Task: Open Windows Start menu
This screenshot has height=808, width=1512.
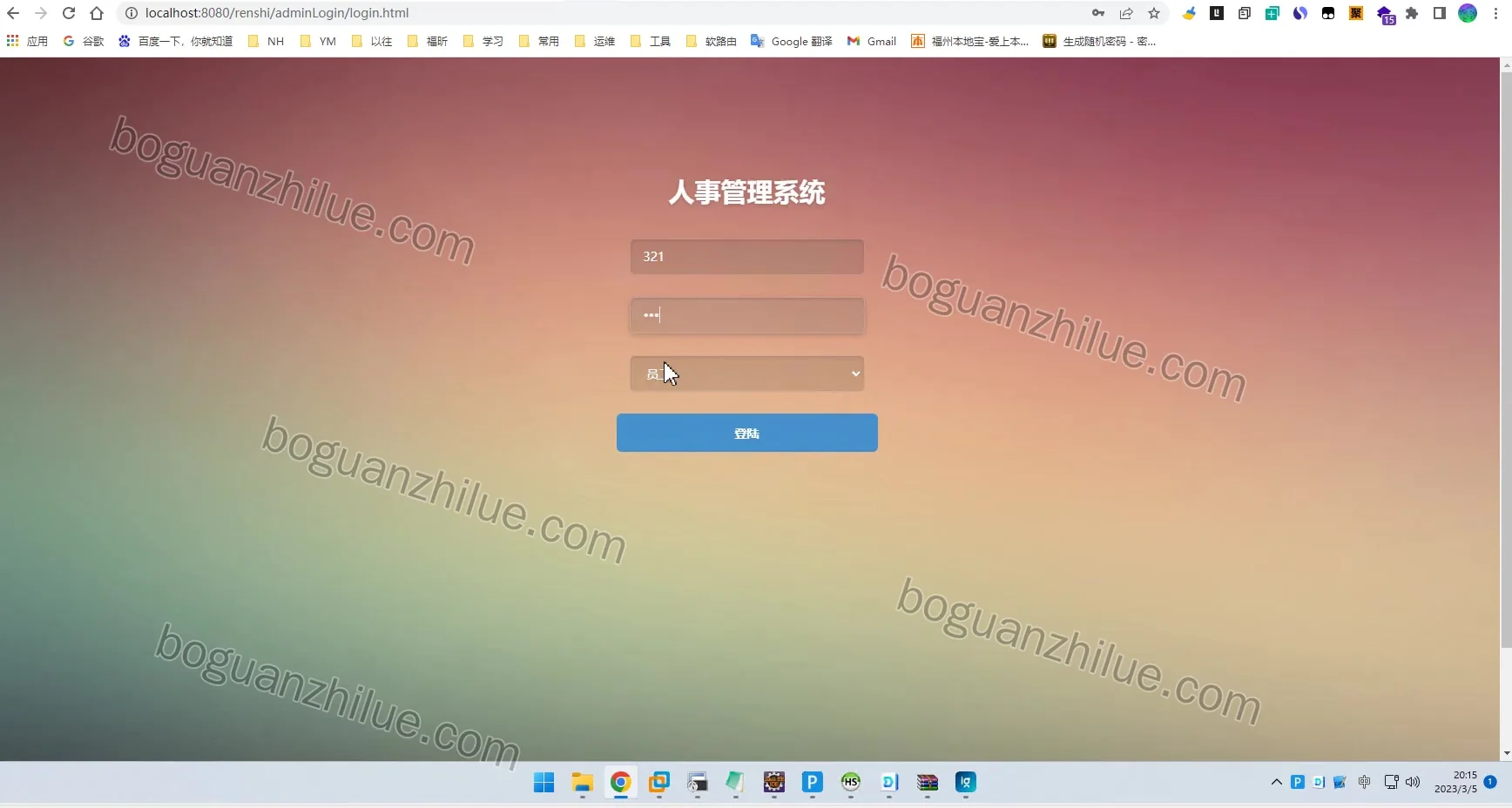Action: (544, 783)
